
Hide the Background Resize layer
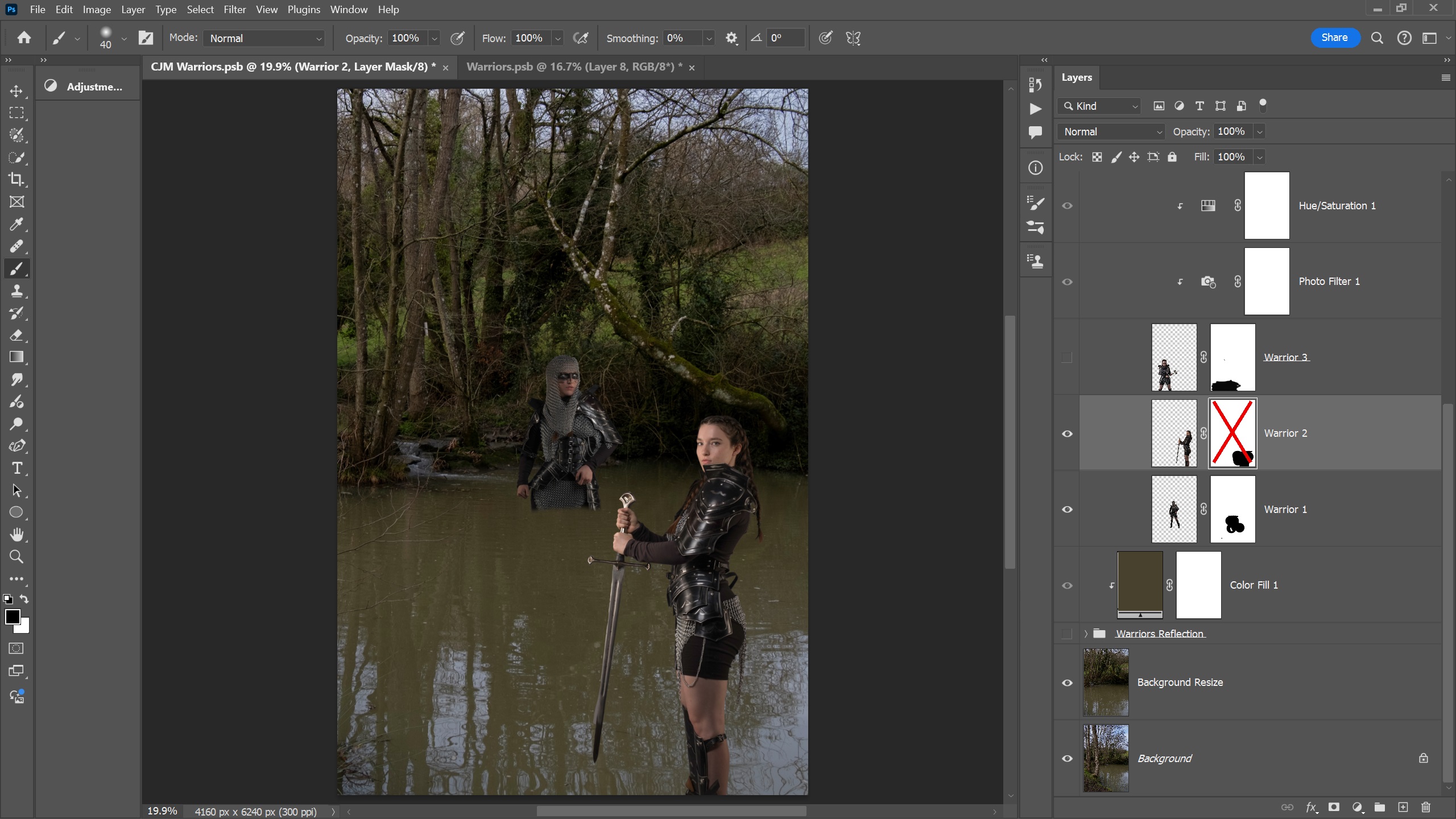coord(1067,682)
